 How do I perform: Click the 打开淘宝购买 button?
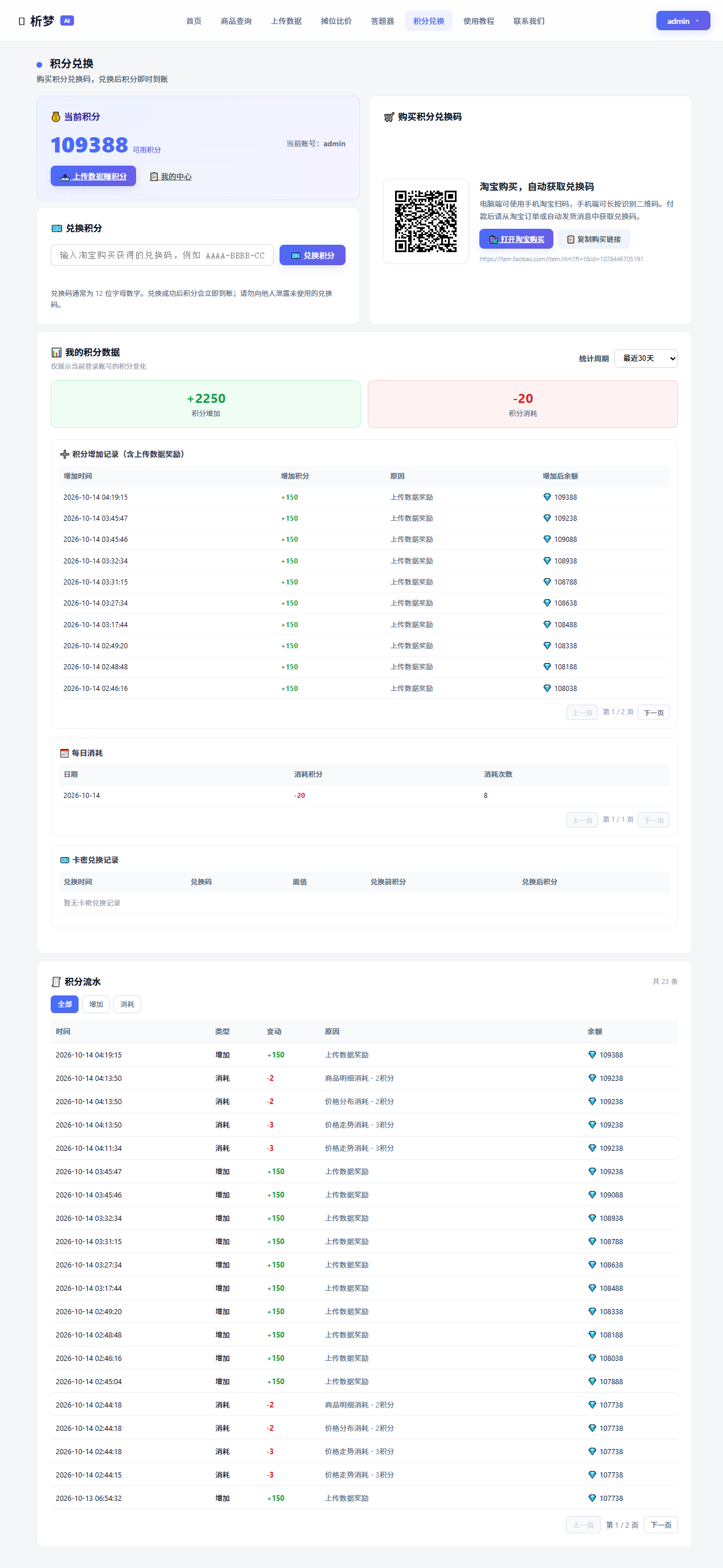click(x=516, y=239)
